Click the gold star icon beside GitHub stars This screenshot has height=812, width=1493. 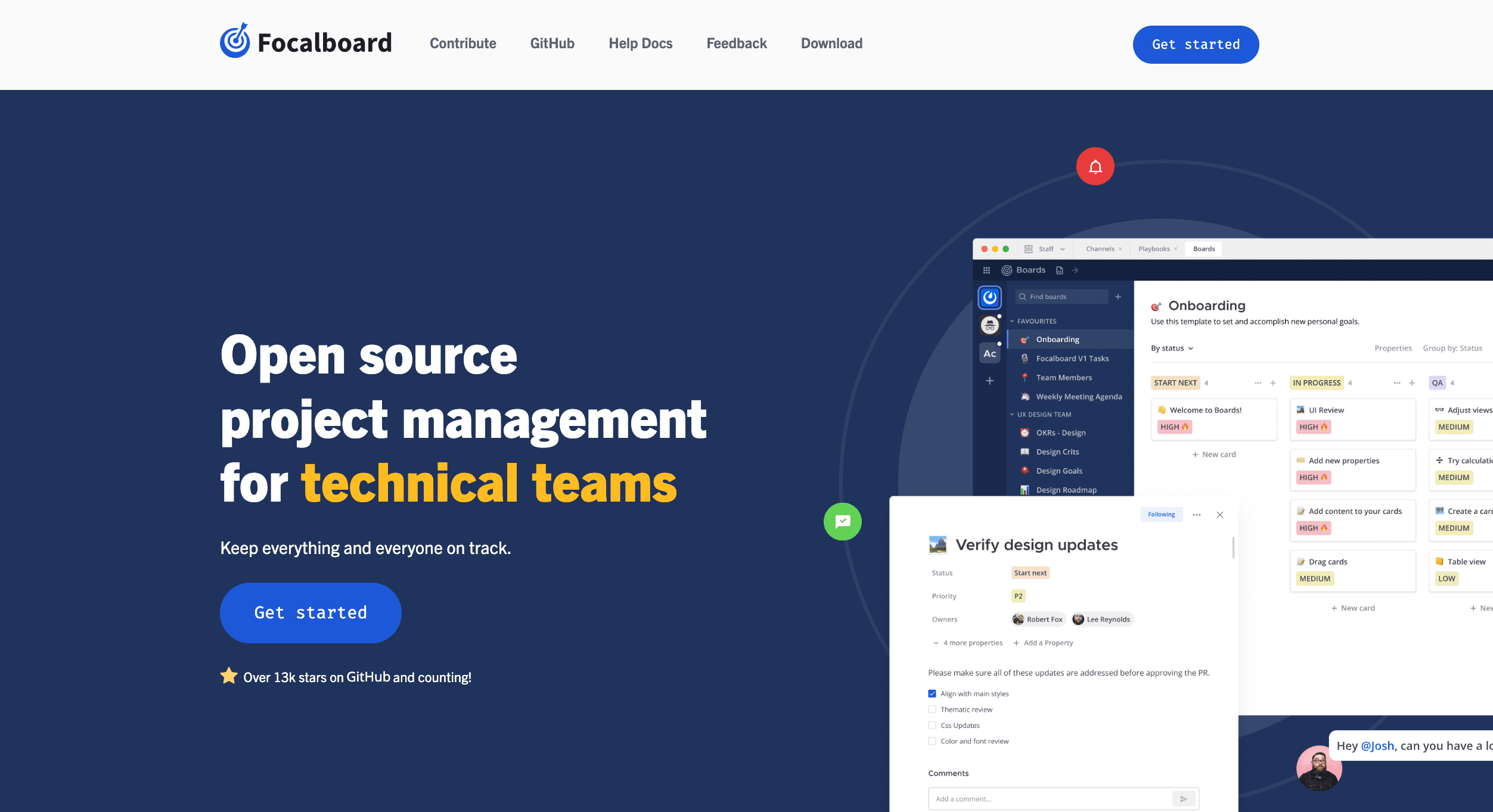(229, 676)
